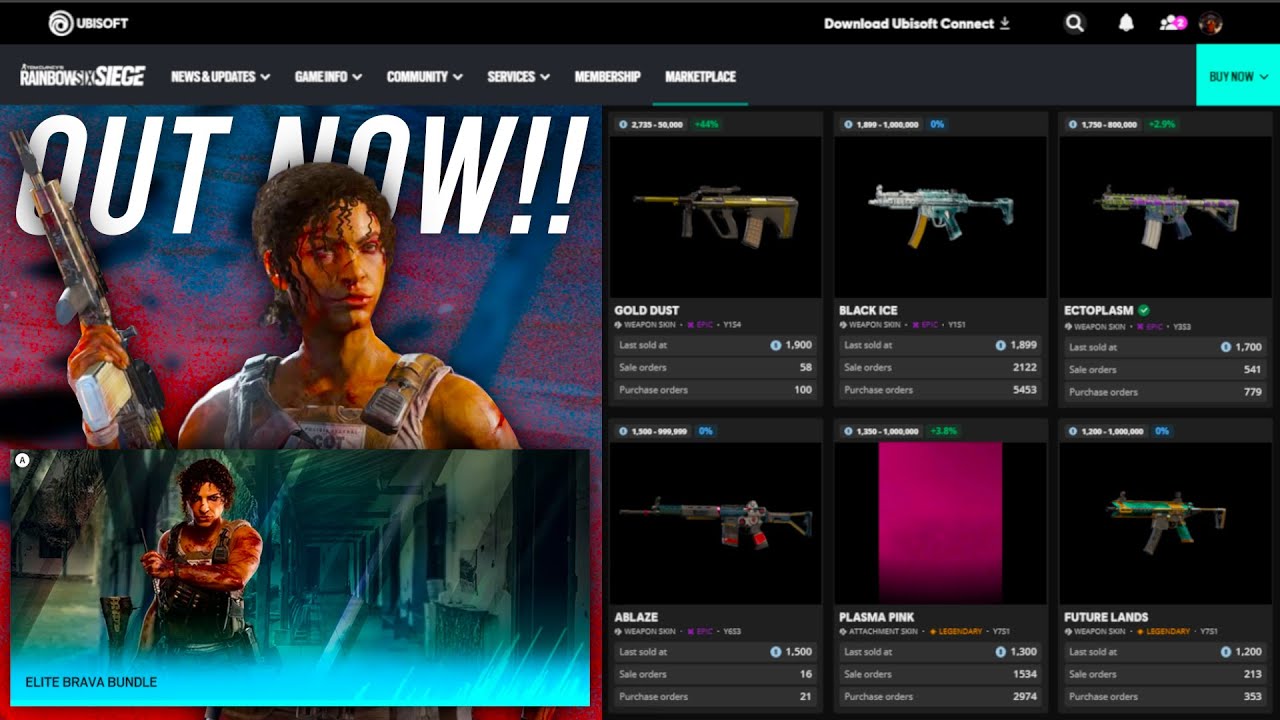Expand the Game Info menu

click(328, 76)
